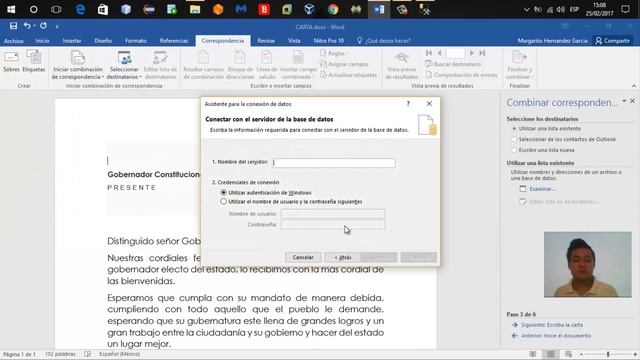Switch to Read Mode view icon

pyautogui.click(x=533, y=354)
